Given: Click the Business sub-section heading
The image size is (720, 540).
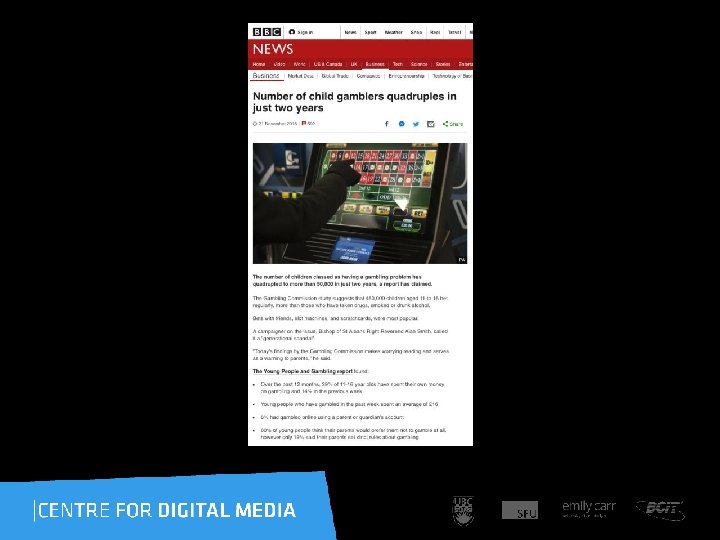Looking at the screenshot, I should click(x=266, y=76).
